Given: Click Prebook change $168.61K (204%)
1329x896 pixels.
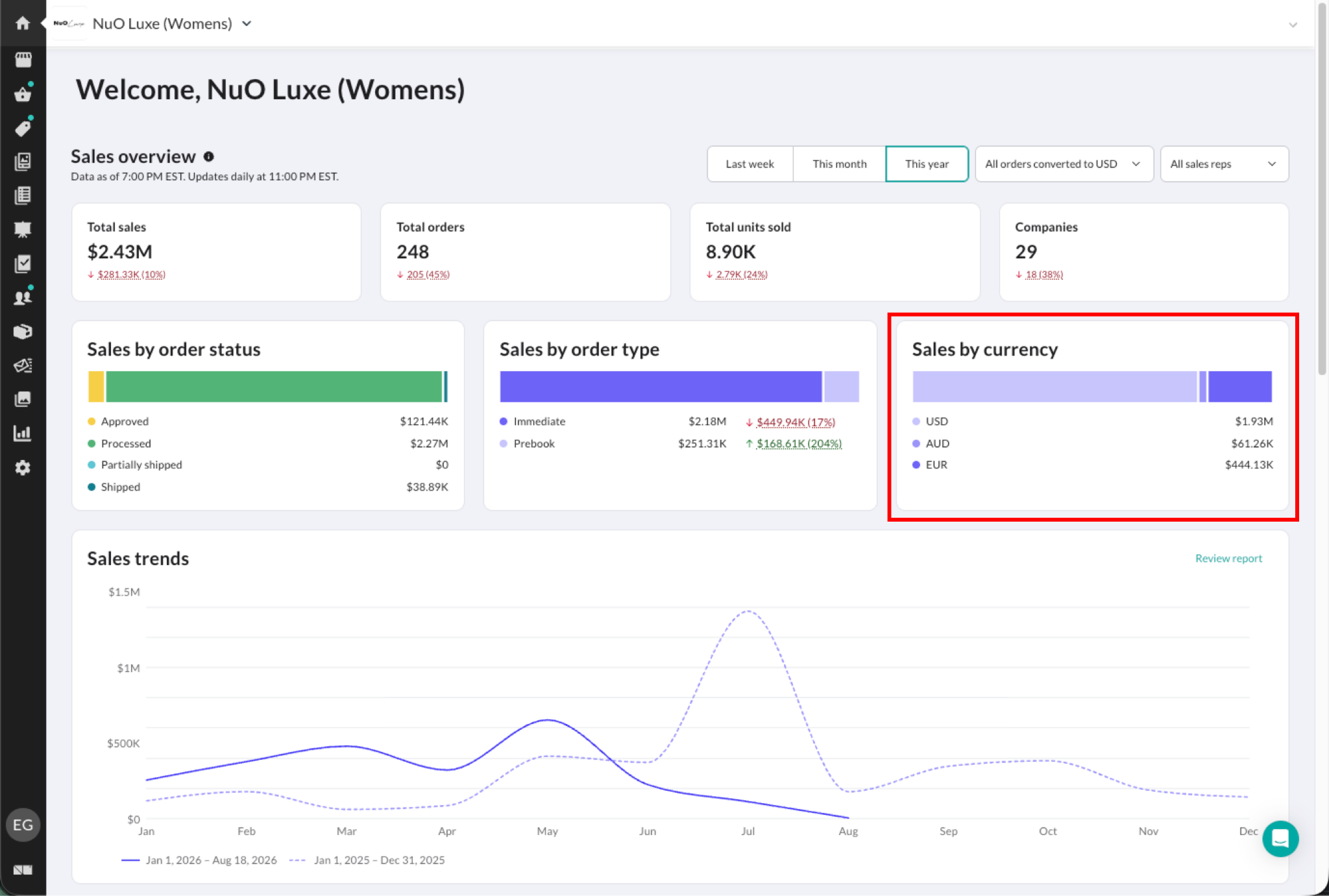Looking at the screenshot, I should [x=799, y=443].
